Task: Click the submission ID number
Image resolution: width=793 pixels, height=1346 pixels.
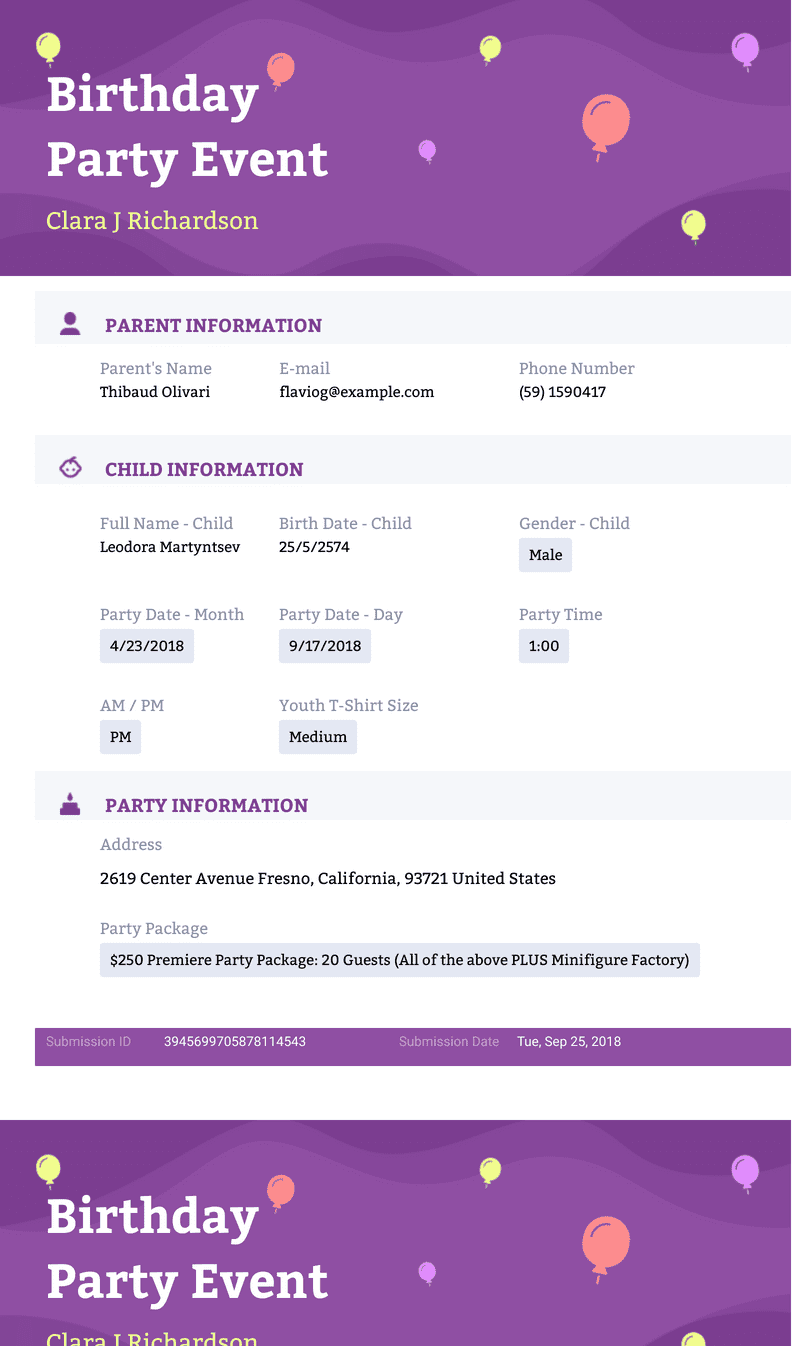Action: [235, 1041]
